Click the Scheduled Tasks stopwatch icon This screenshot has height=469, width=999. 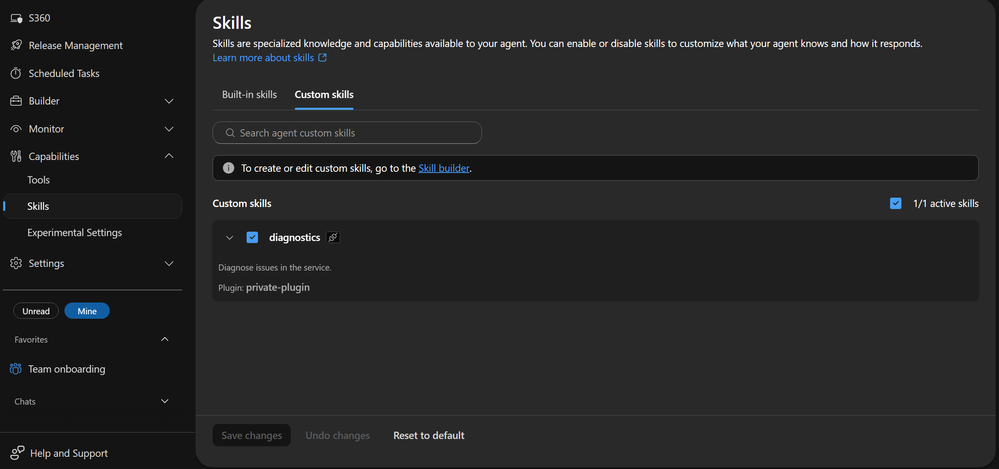click(x=17, y=73)
